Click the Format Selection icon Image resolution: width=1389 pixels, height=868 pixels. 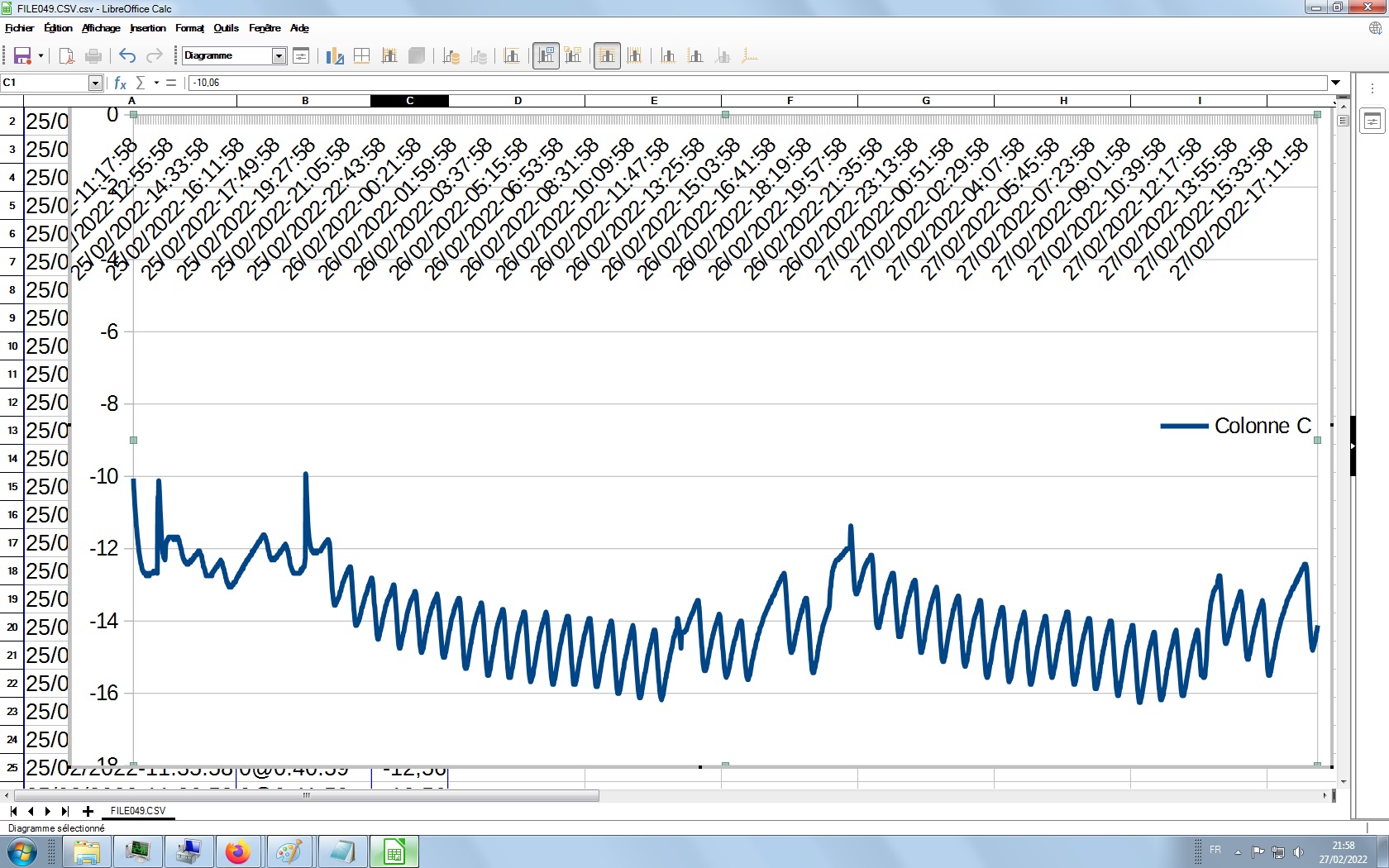(x=301, y=56)
